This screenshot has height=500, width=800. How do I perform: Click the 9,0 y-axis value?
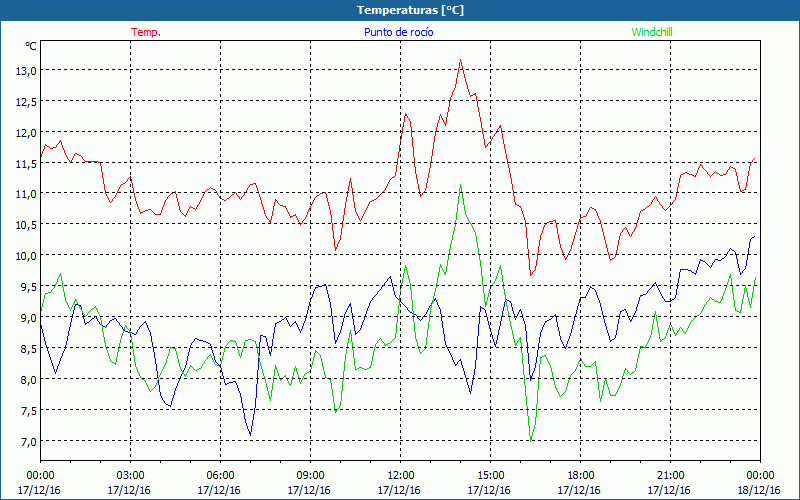pos(29,317)
